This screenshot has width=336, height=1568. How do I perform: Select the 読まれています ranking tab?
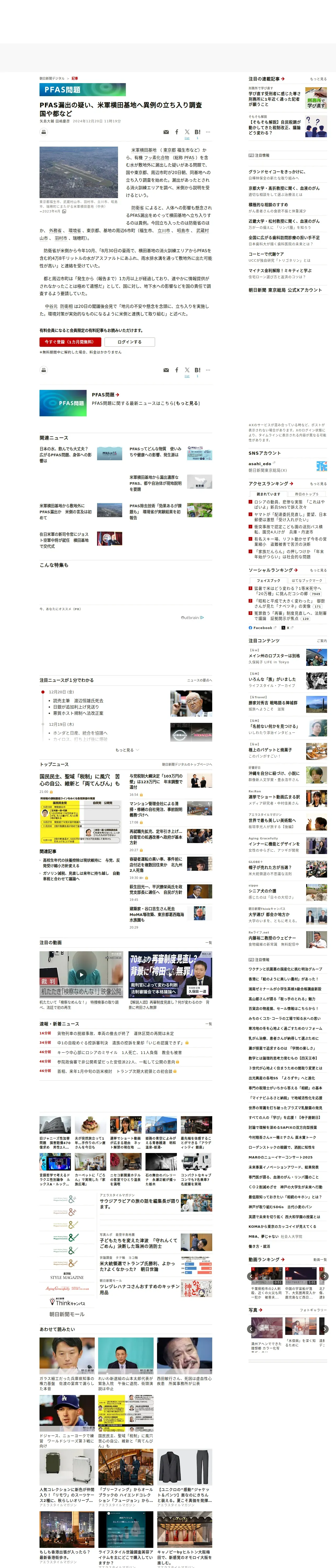[268, 494]
